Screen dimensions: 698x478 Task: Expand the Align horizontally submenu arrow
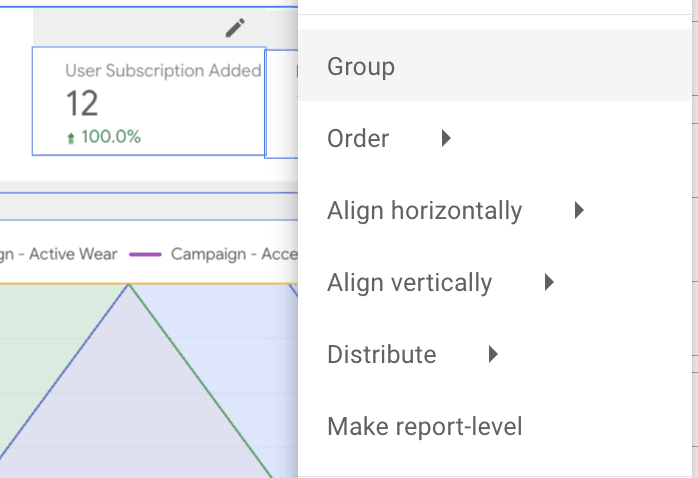coord(578,211)
